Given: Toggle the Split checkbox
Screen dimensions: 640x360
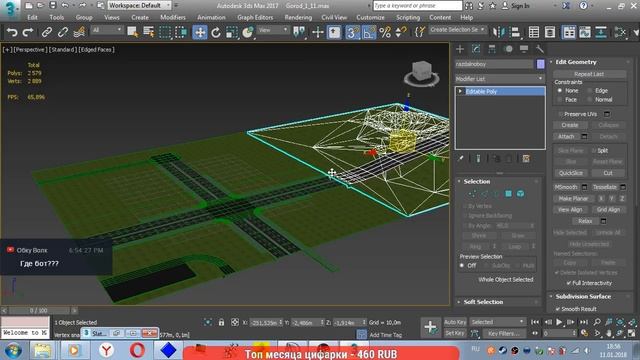Looking at the screenshot, I should tap(594, 151).
